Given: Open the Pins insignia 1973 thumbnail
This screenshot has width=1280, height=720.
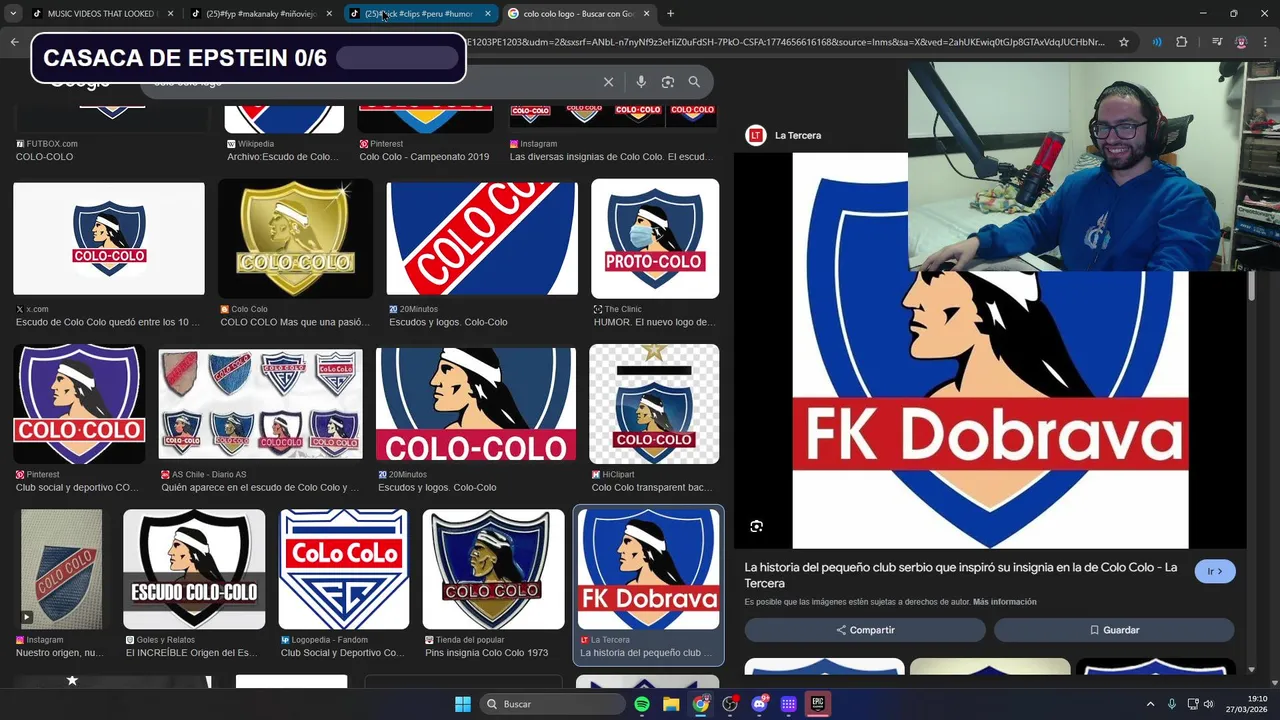Looking at the screenshot, I should (493, 569).
